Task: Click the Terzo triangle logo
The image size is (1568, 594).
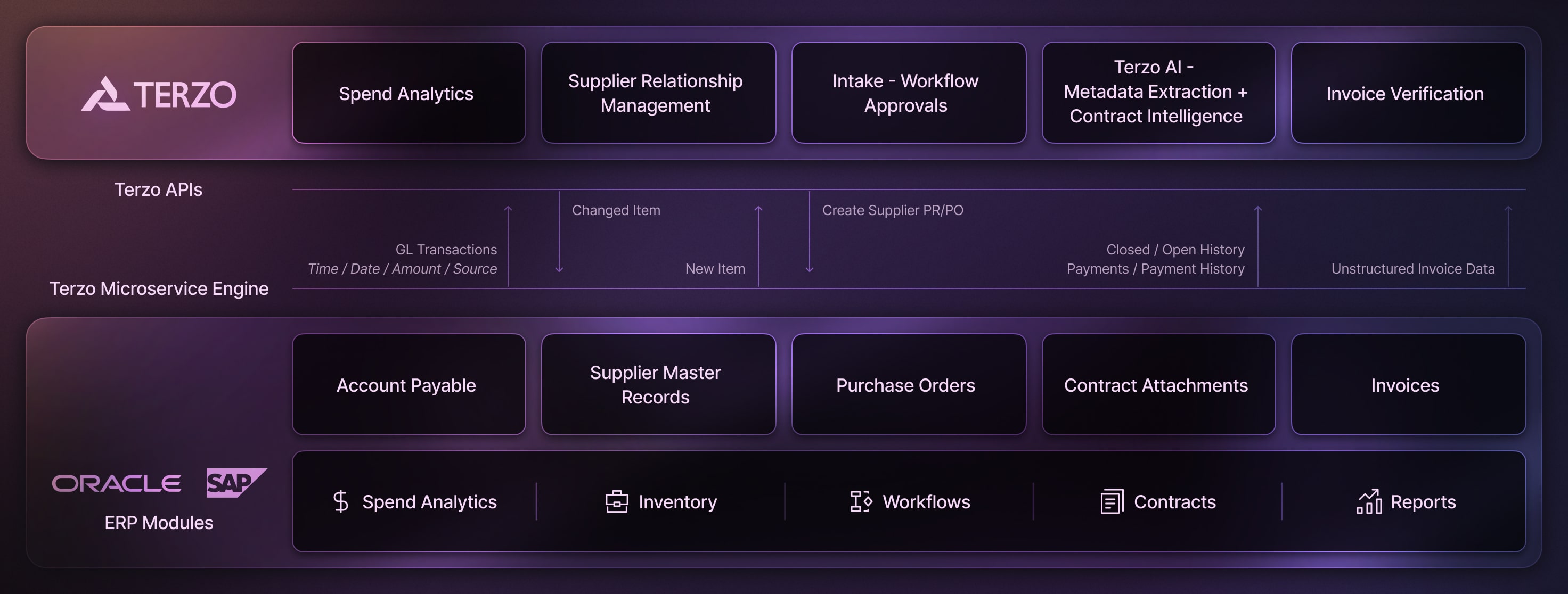Action: coord(105,93)
